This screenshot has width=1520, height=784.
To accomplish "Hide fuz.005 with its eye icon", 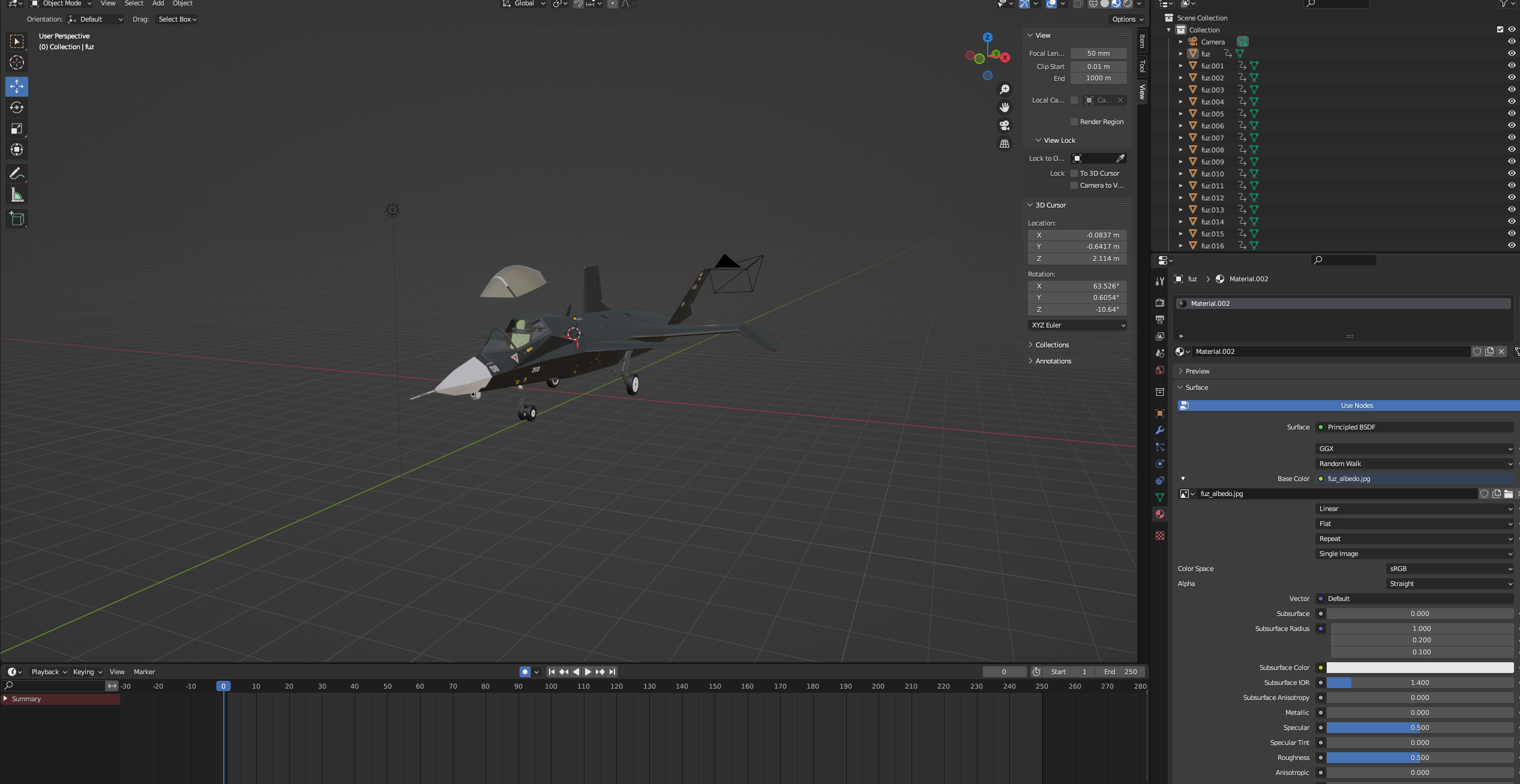I will 1512,113.
